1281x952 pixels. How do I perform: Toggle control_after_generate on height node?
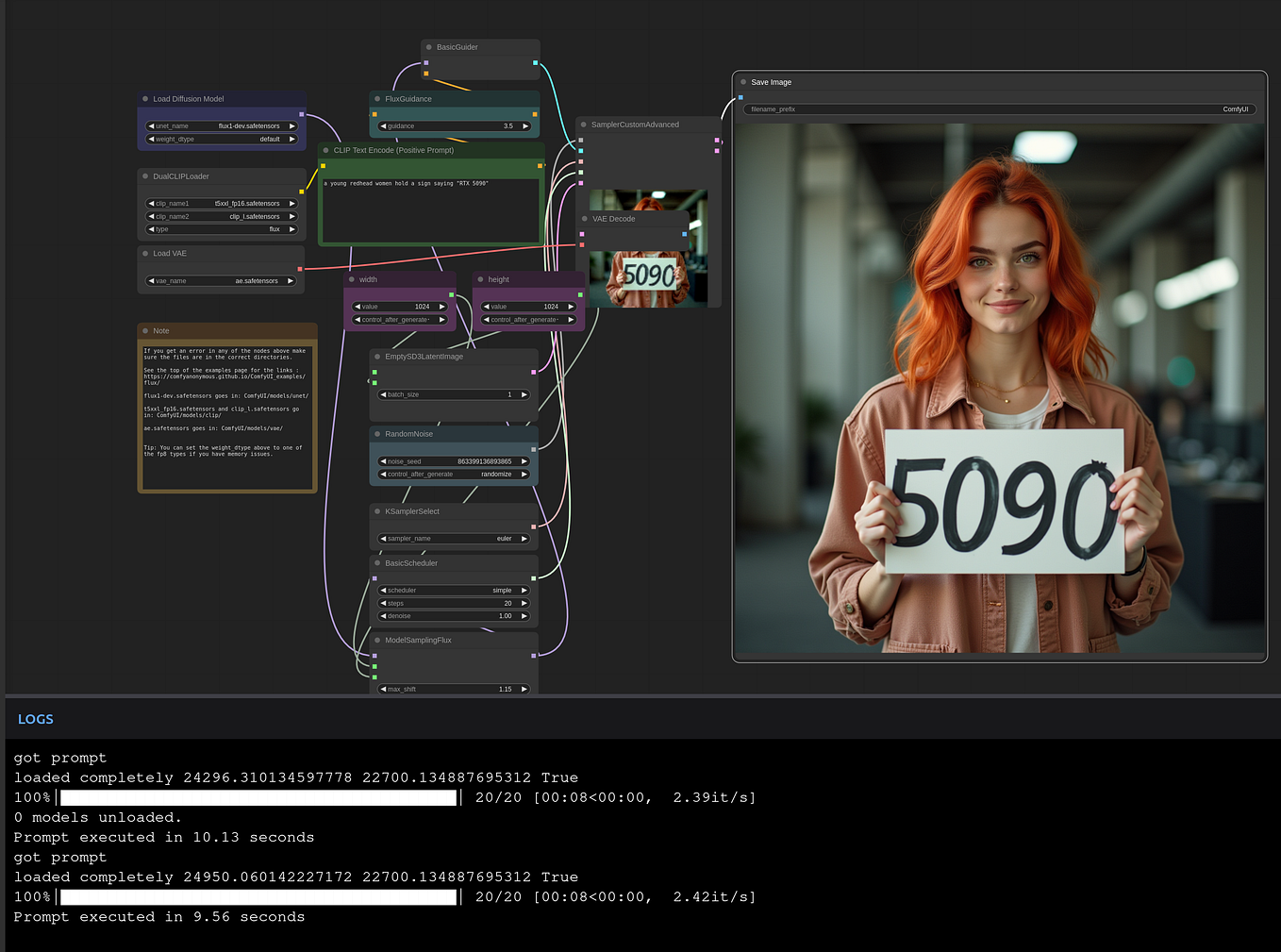tap(528, 319)
